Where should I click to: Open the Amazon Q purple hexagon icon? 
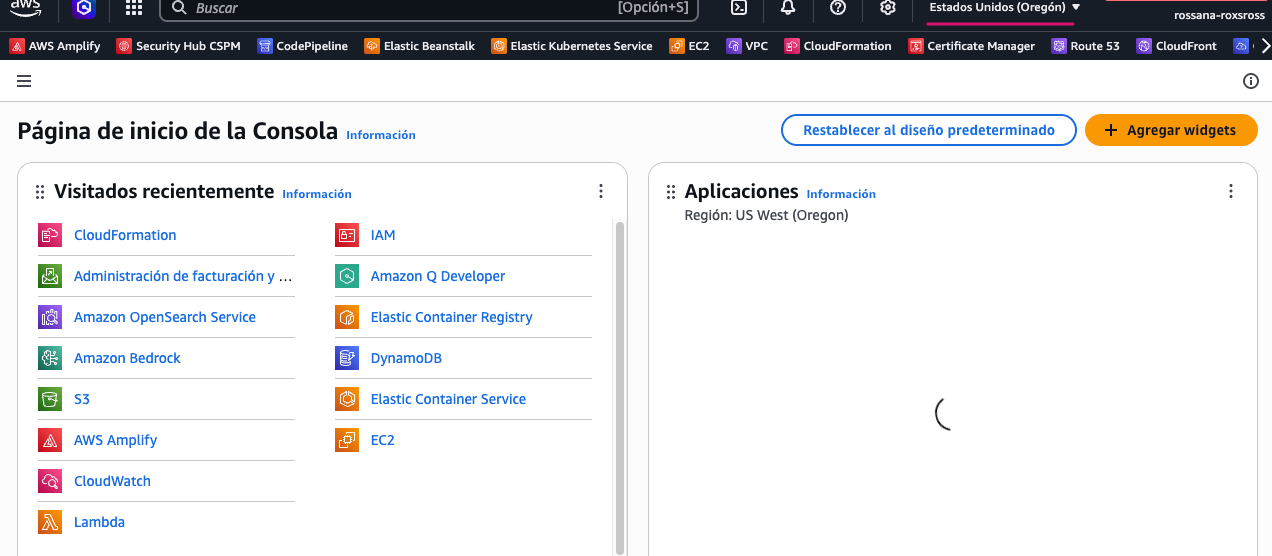[85, 8]
